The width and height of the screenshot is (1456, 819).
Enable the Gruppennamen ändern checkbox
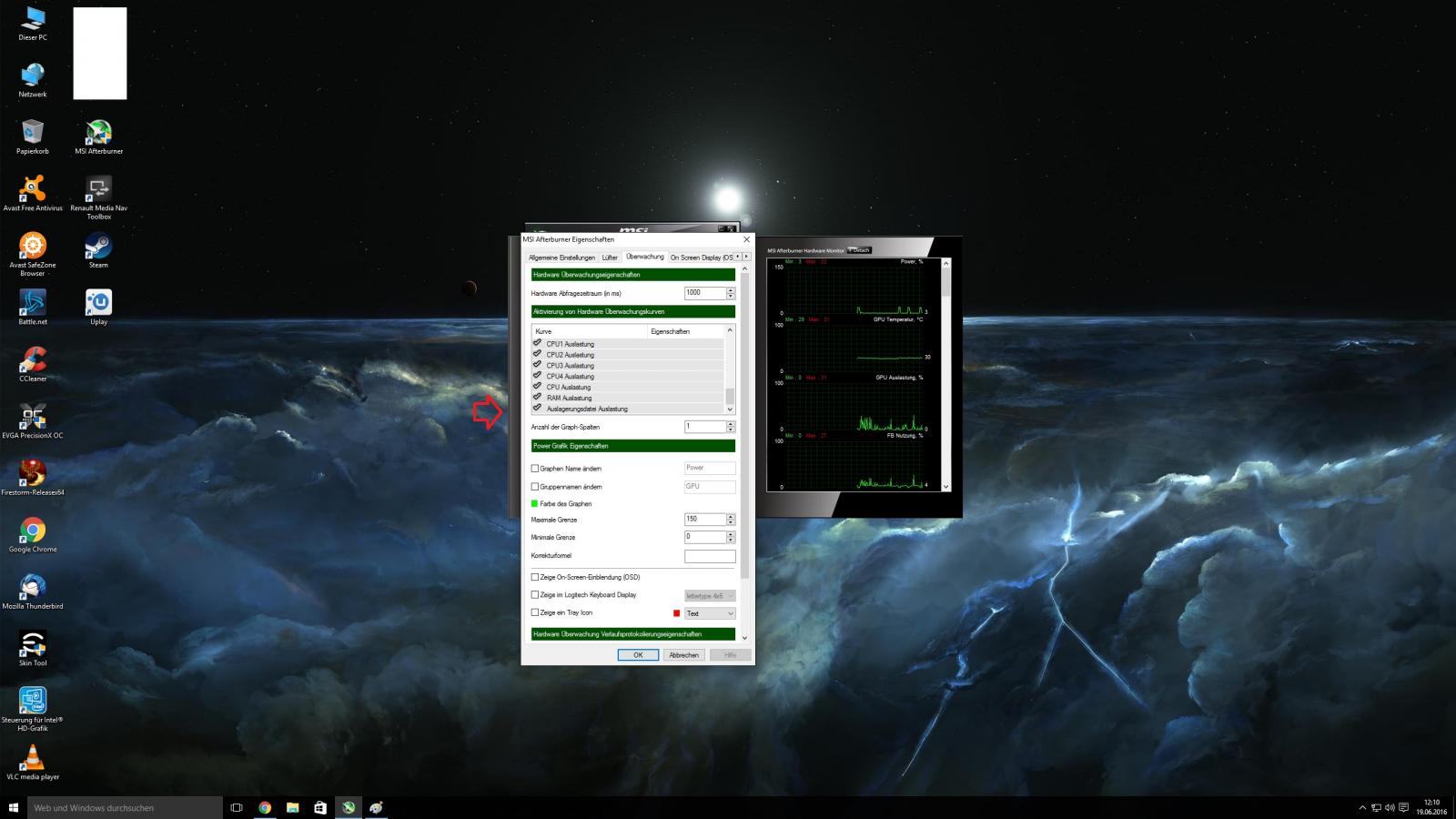535,487
